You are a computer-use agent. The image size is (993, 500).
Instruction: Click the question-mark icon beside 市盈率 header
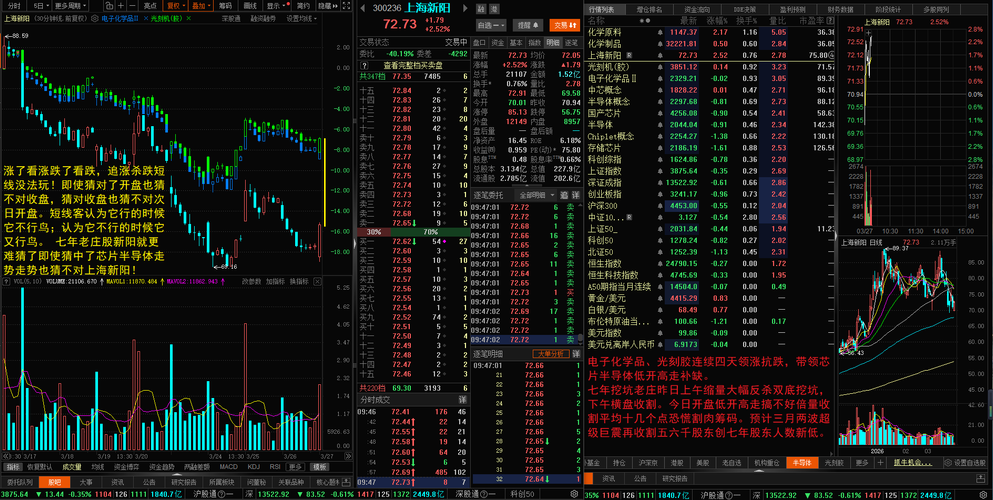[x=830, y=21]
